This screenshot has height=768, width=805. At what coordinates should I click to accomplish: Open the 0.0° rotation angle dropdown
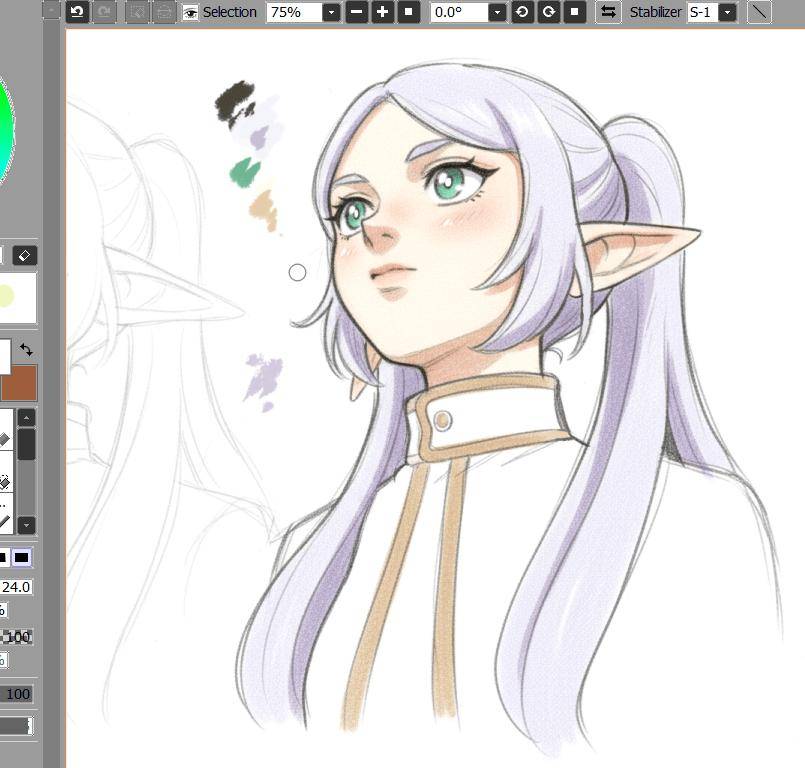(x=497, y=12)
